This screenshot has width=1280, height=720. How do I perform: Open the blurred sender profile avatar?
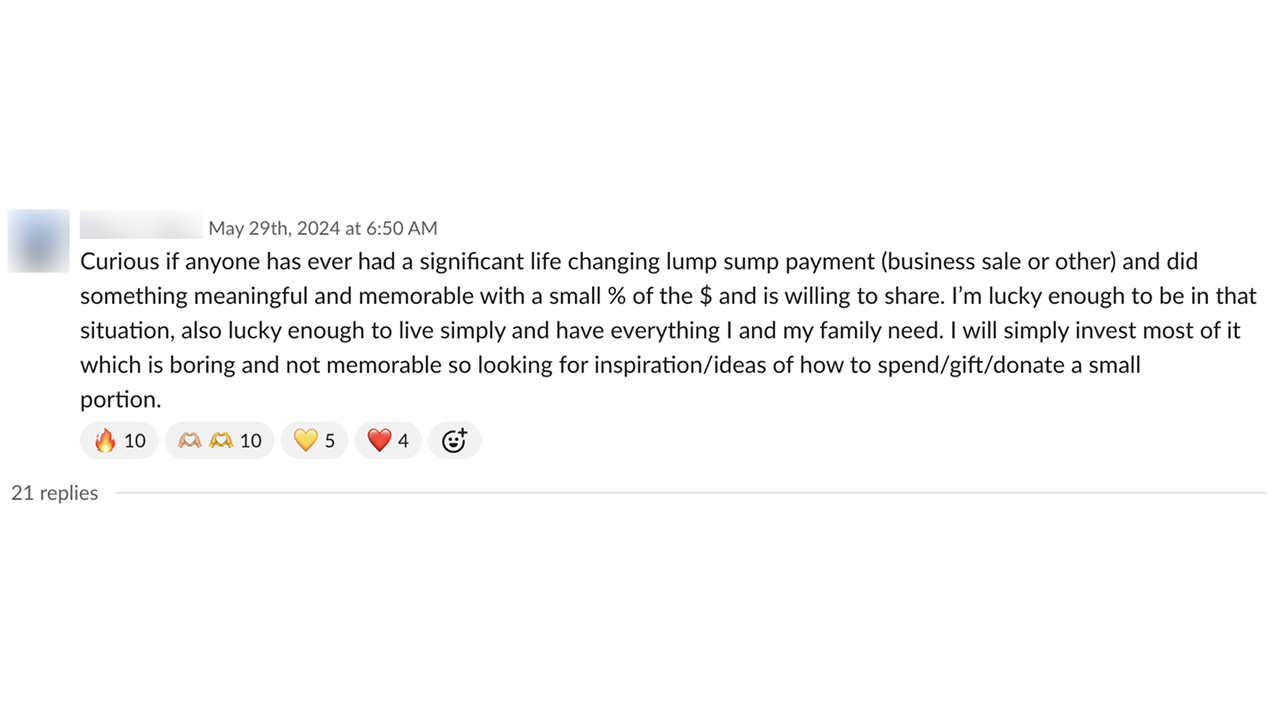click(x=38, y=241)
